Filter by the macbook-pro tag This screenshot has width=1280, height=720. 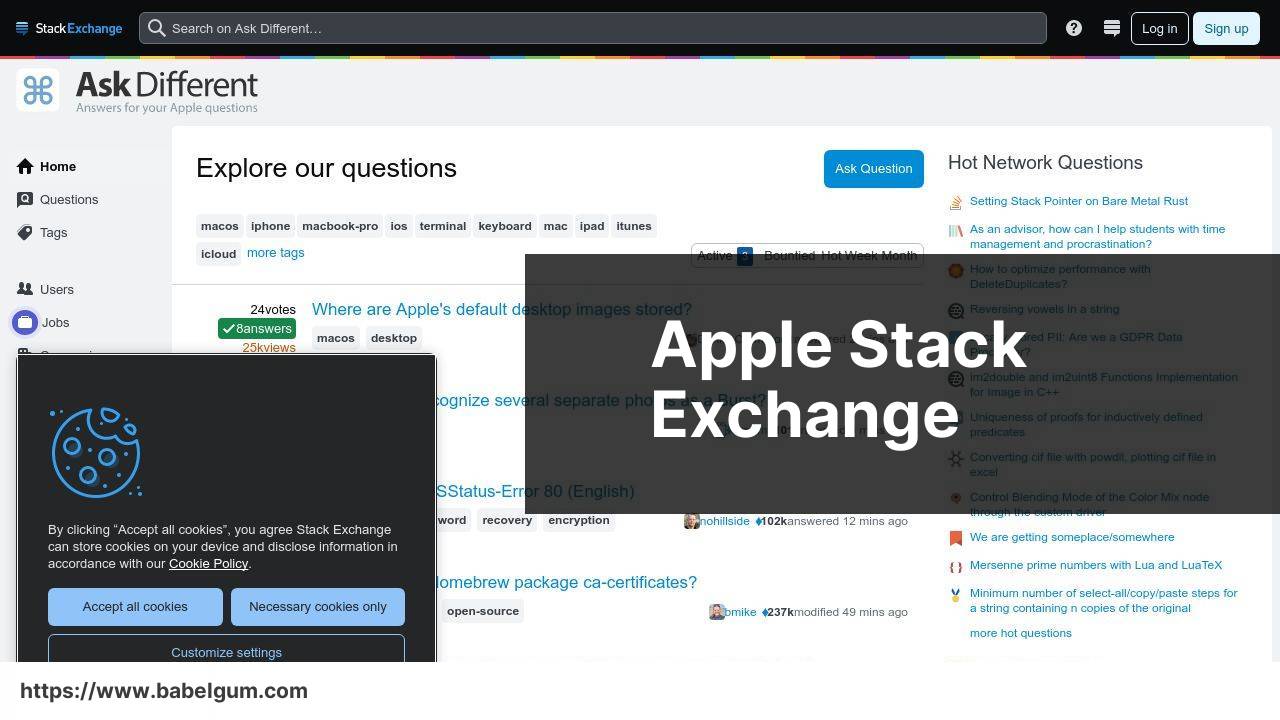[340, 226]
